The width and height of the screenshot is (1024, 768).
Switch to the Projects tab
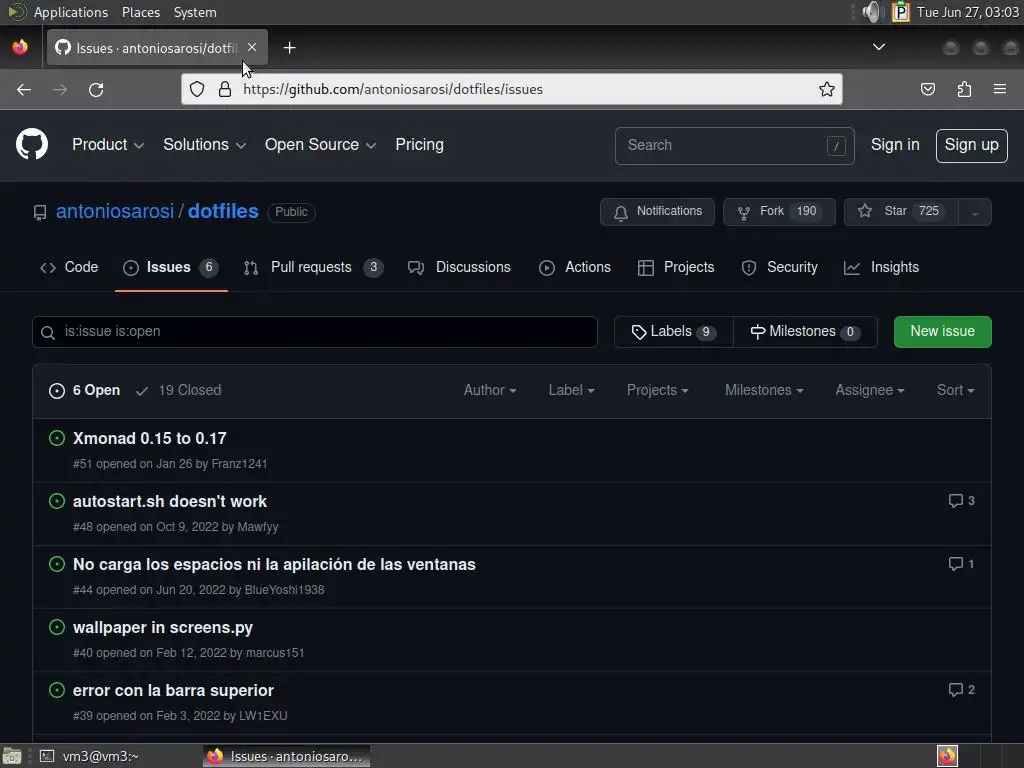coord(676,267)
